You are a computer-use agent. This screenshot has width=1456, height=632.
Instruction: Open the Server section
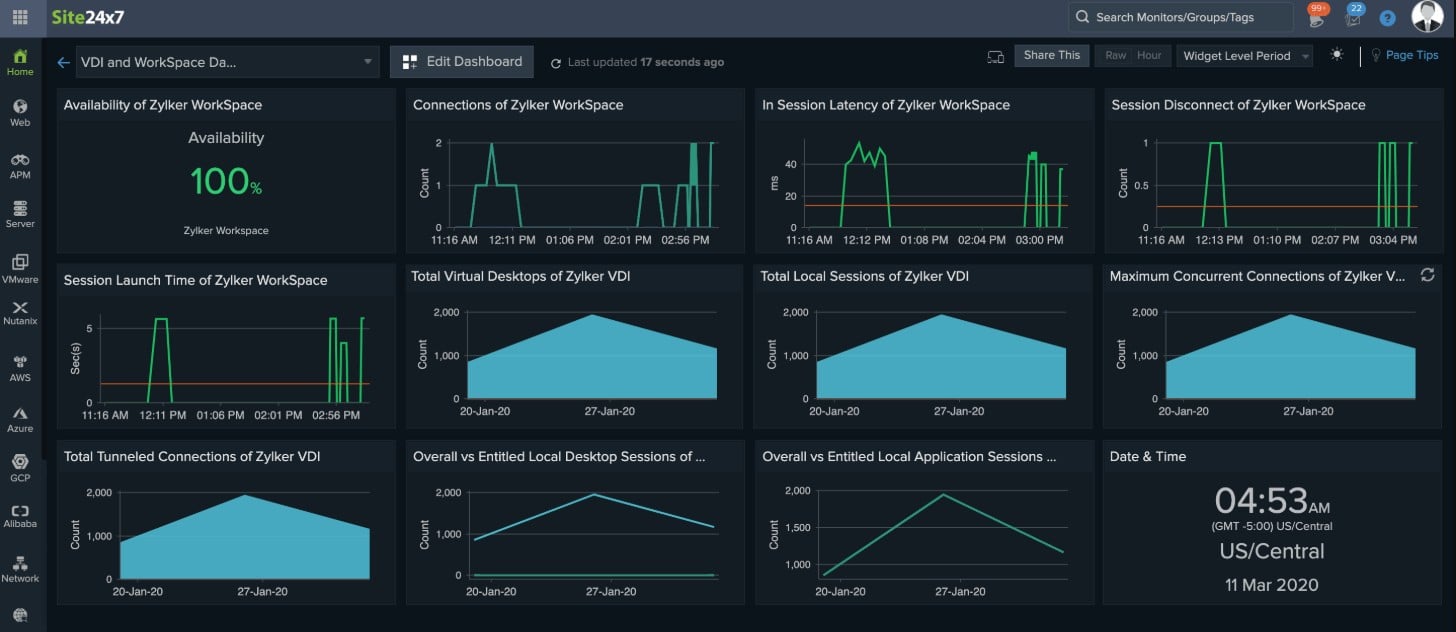tap(20, 215)
